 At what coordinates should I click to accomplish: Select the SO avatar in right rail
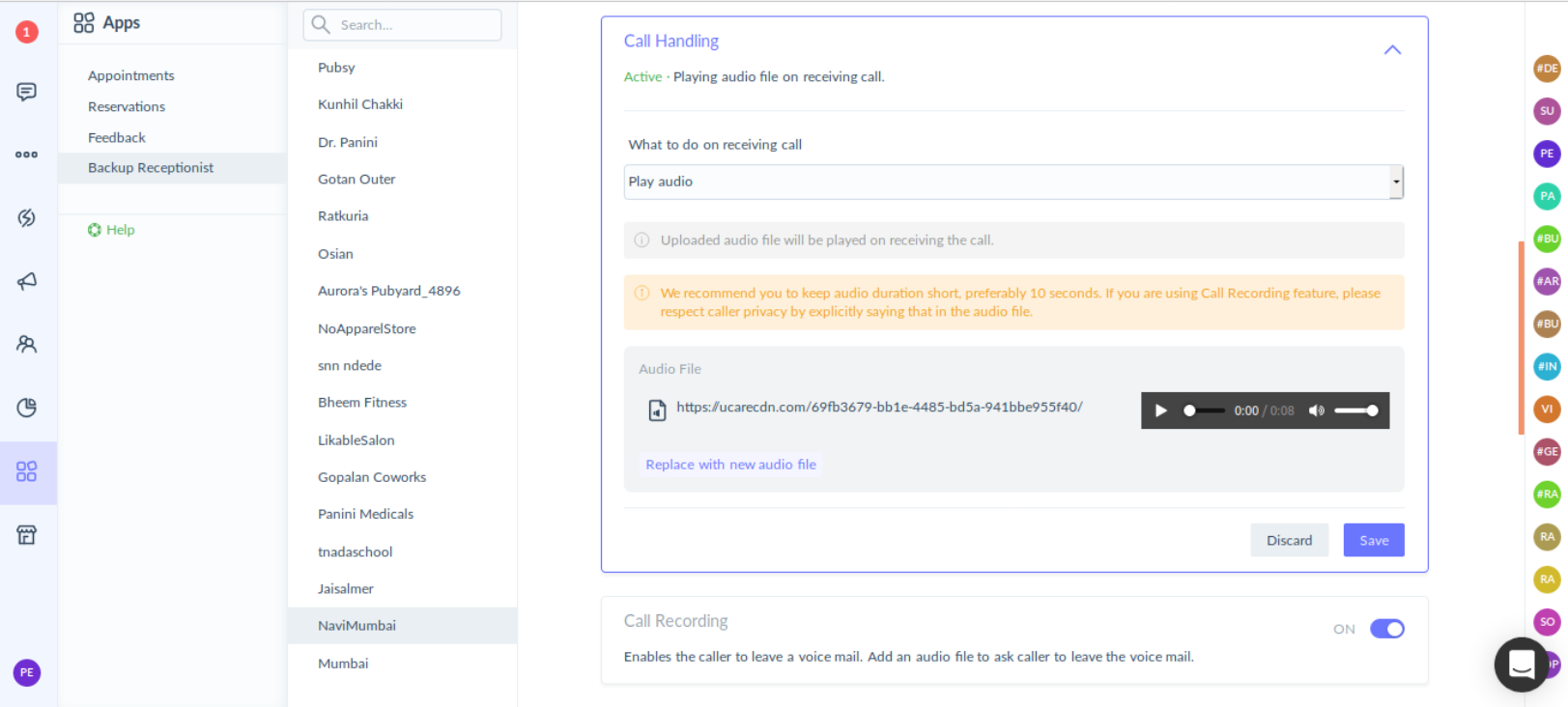point(1547,622)
